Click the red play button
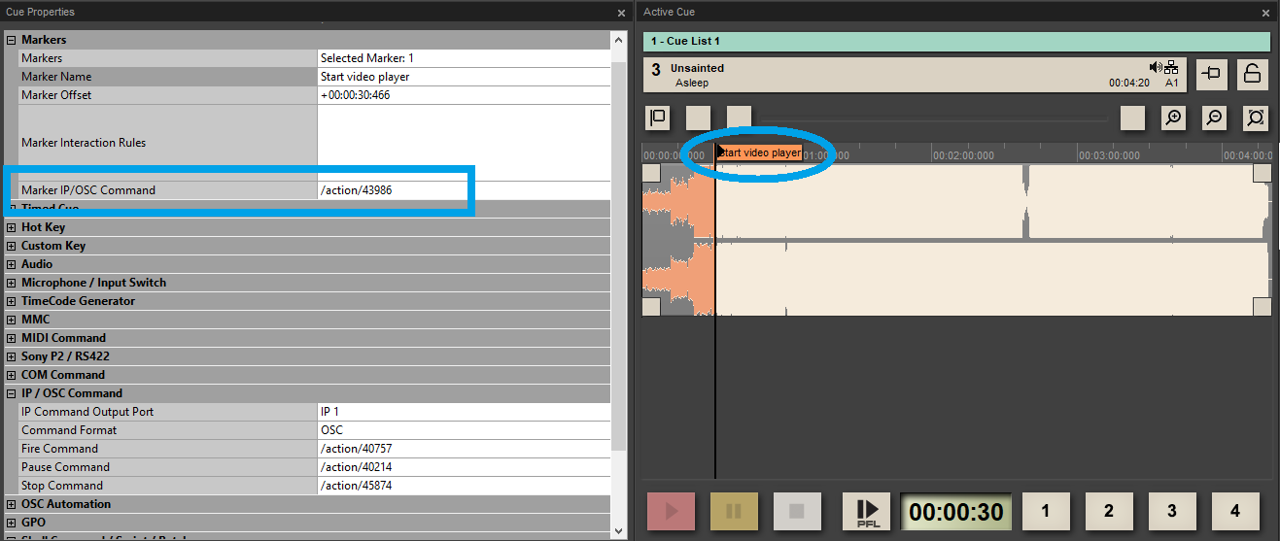This screenshot has width=1280, height=541. [672, 511]
